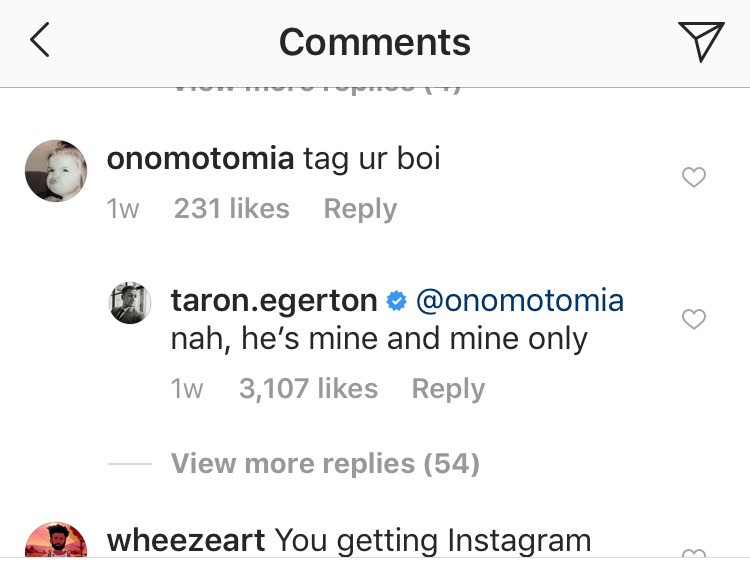Open the wheezeart username link

[x=186, y=541]
